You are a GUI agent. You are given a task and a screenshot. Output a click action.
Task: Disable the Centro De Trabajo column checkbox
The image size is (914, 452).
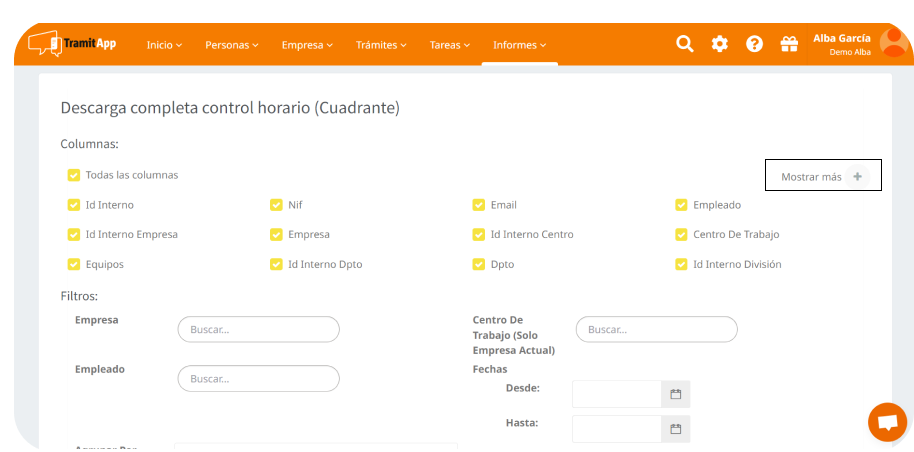681,235
